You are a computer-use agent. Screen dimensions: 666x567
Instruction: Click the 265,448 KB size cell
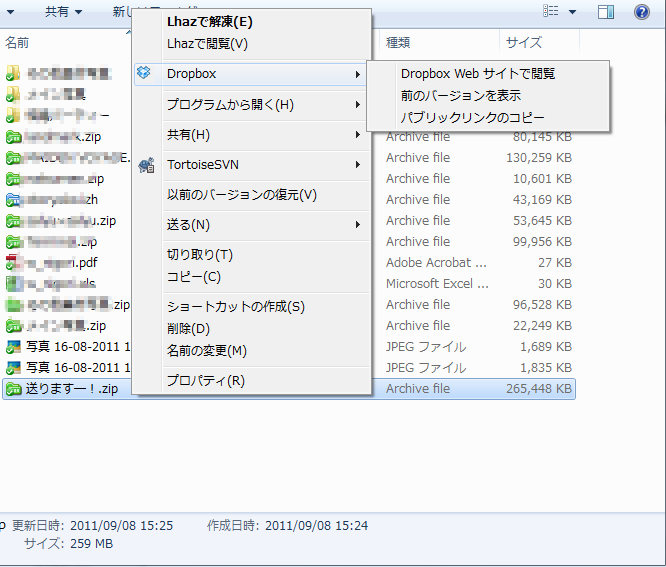[539, 389]
